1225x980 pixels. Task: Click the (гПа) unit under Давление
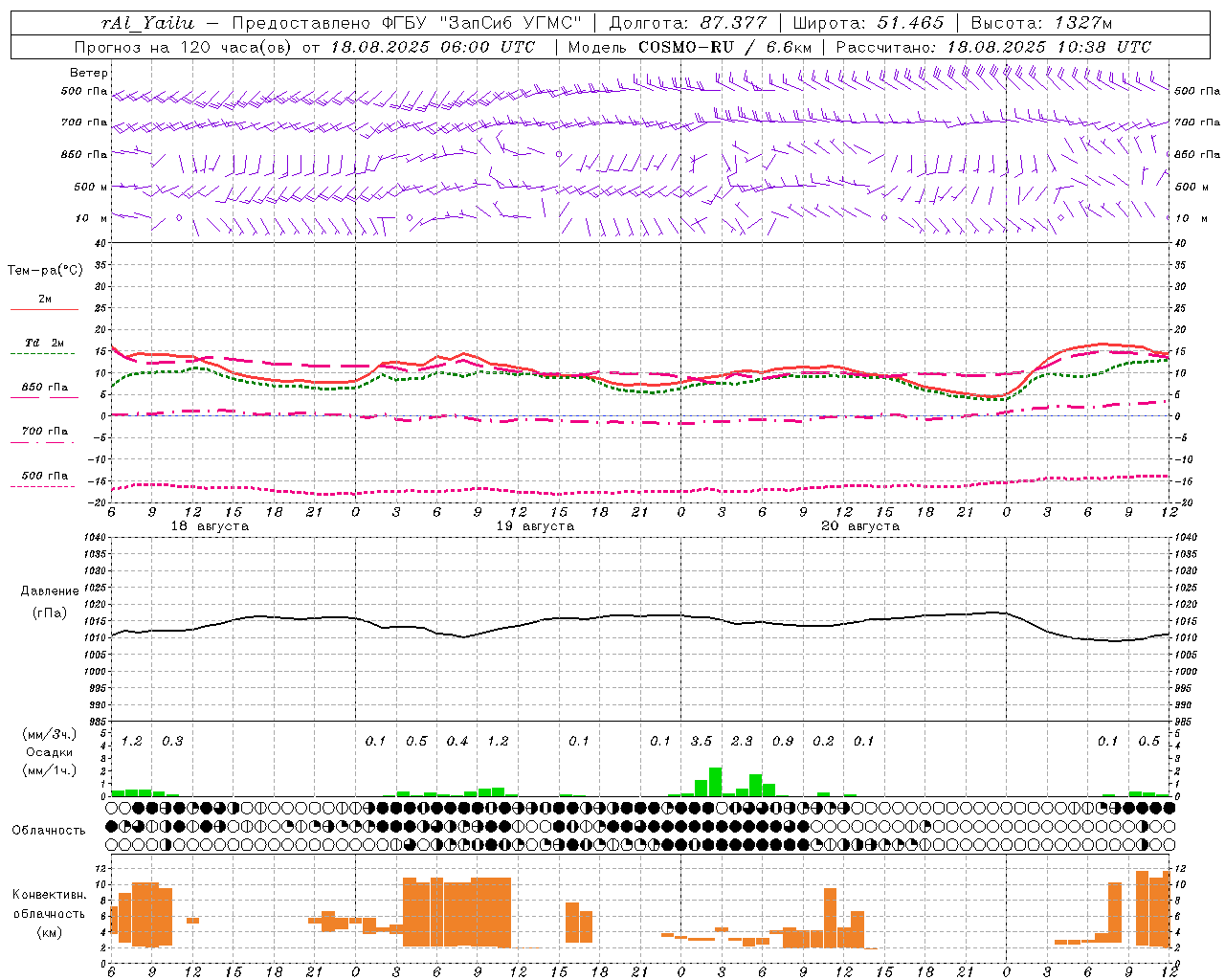50,612
